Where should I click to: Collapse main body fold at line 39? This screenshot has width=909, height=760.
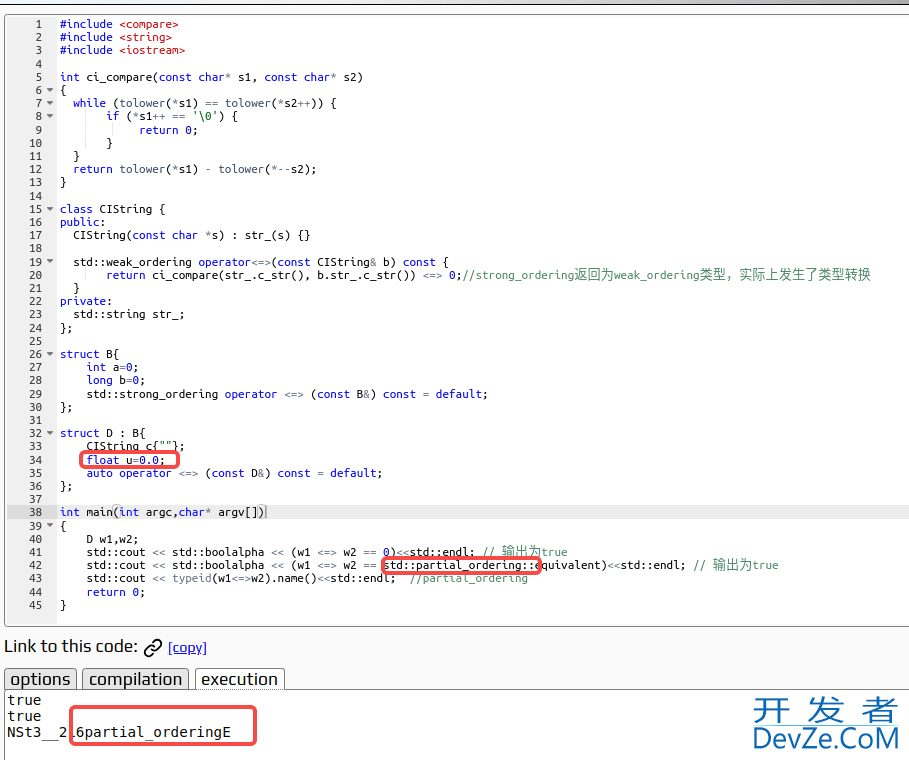point(50,525)
